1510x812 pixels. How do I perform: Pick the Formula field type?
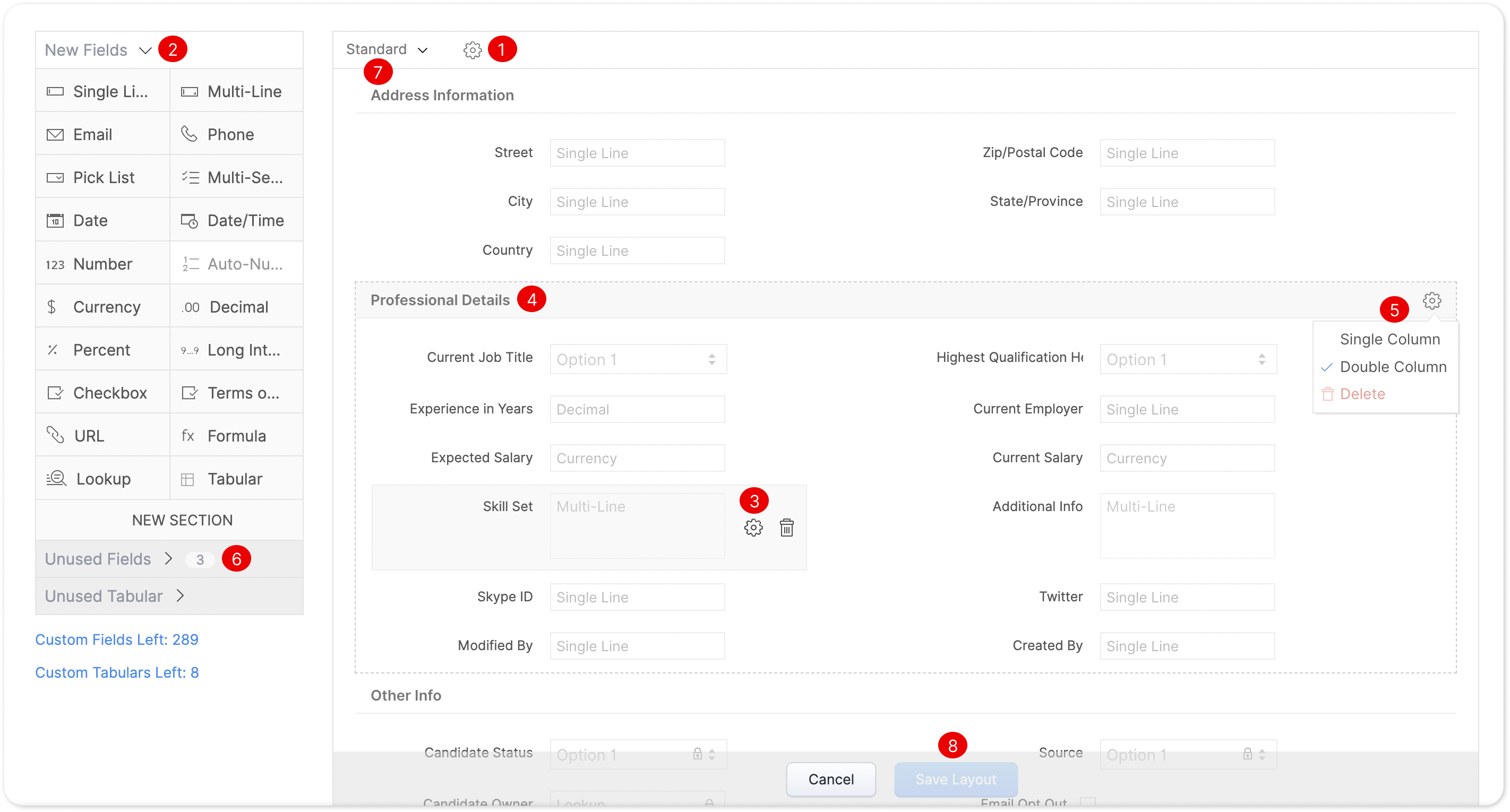[x=236, y=436]
